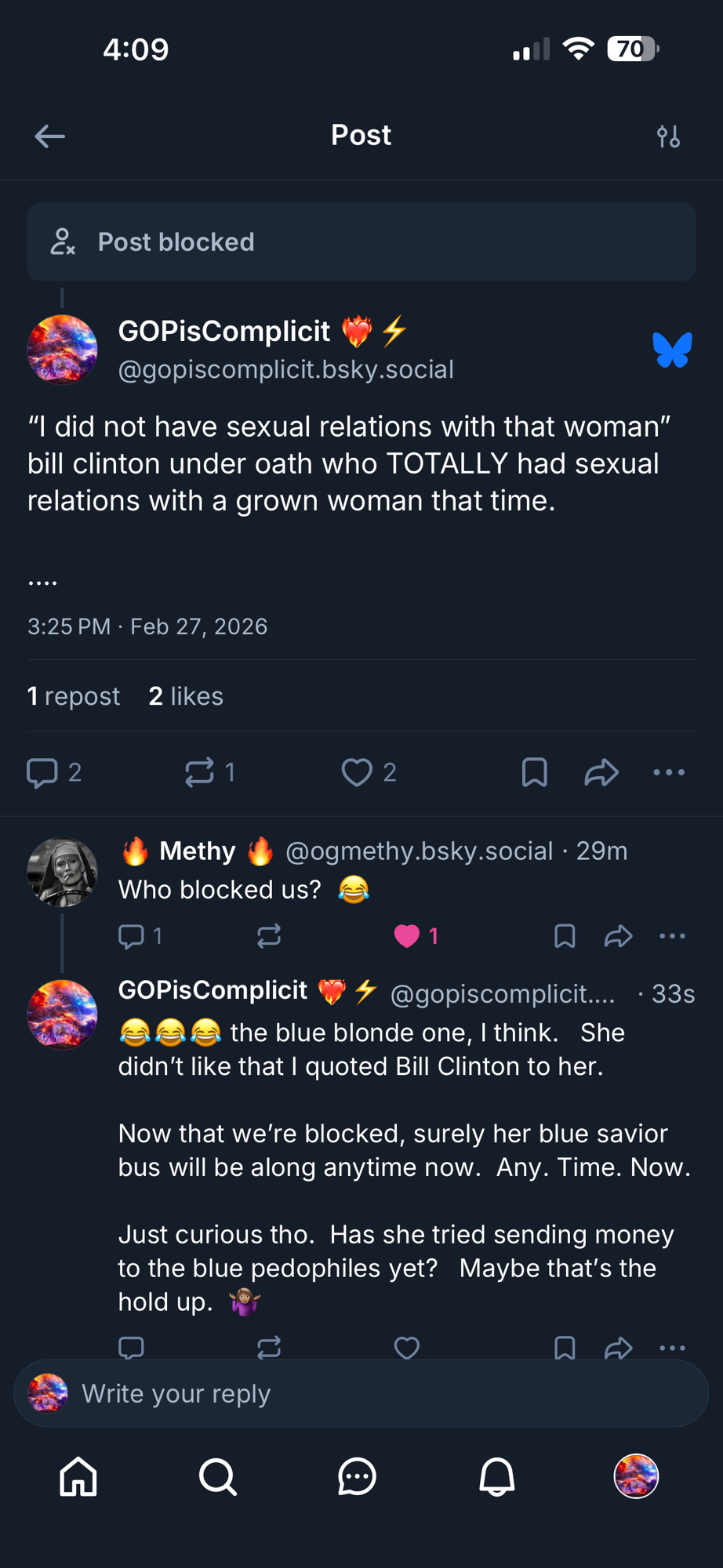Screen dimensions: 723x1568
Task: Reply to the main post via comment icon
Action: (42, 772)
